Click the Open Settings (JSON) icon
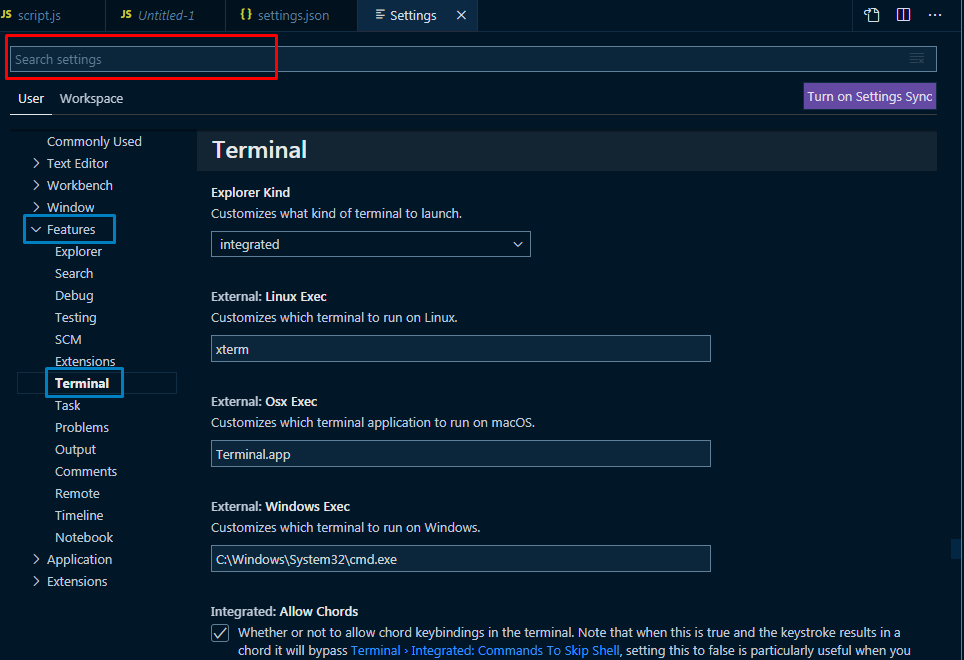Image resolution: width=964 pixels, height=660 pixels. click(x=872, y=15)
